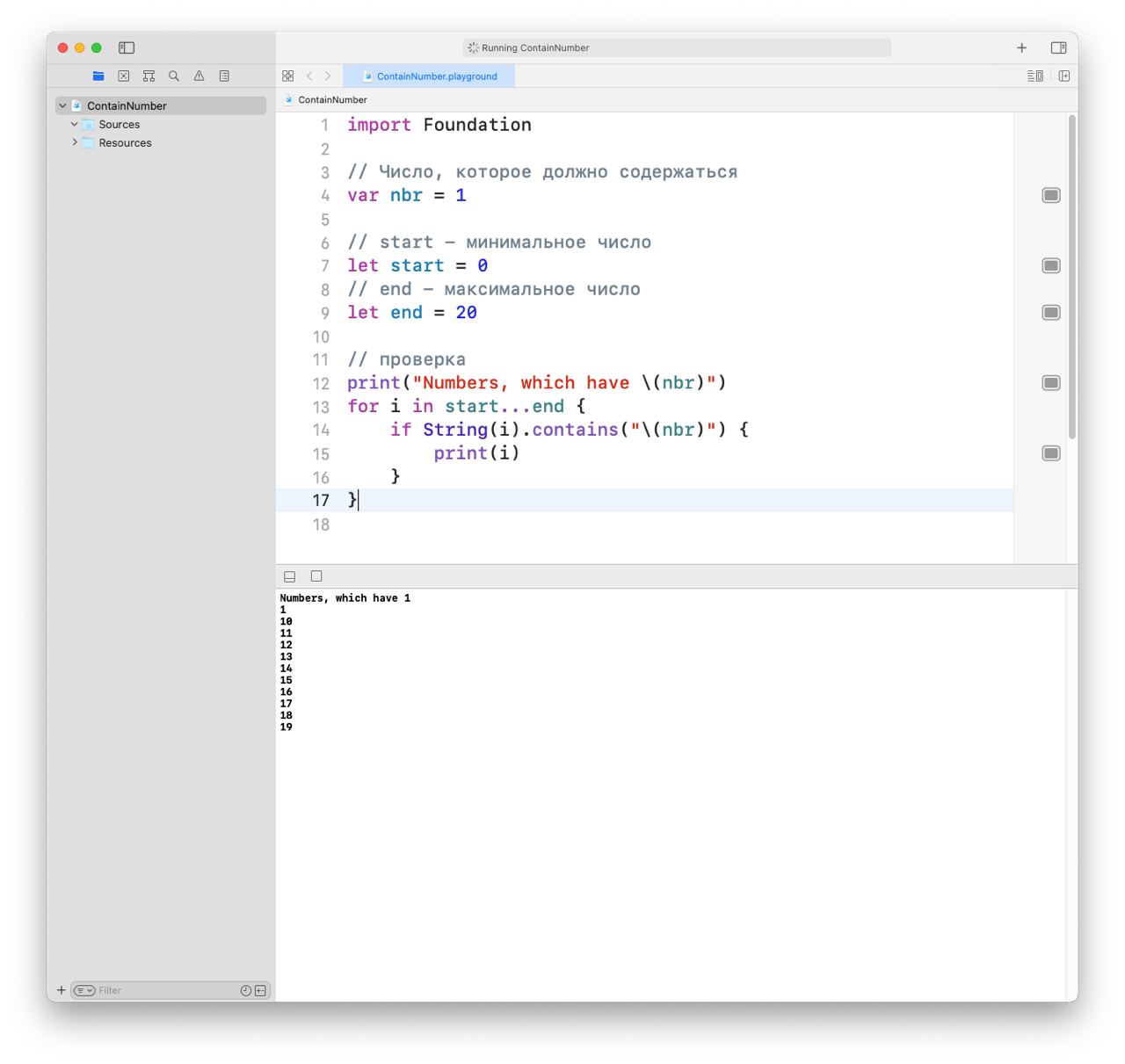Open the Project navigator folder icon
The width and height of the screenshot is (1125, 1064).
(x=98, y=76)
